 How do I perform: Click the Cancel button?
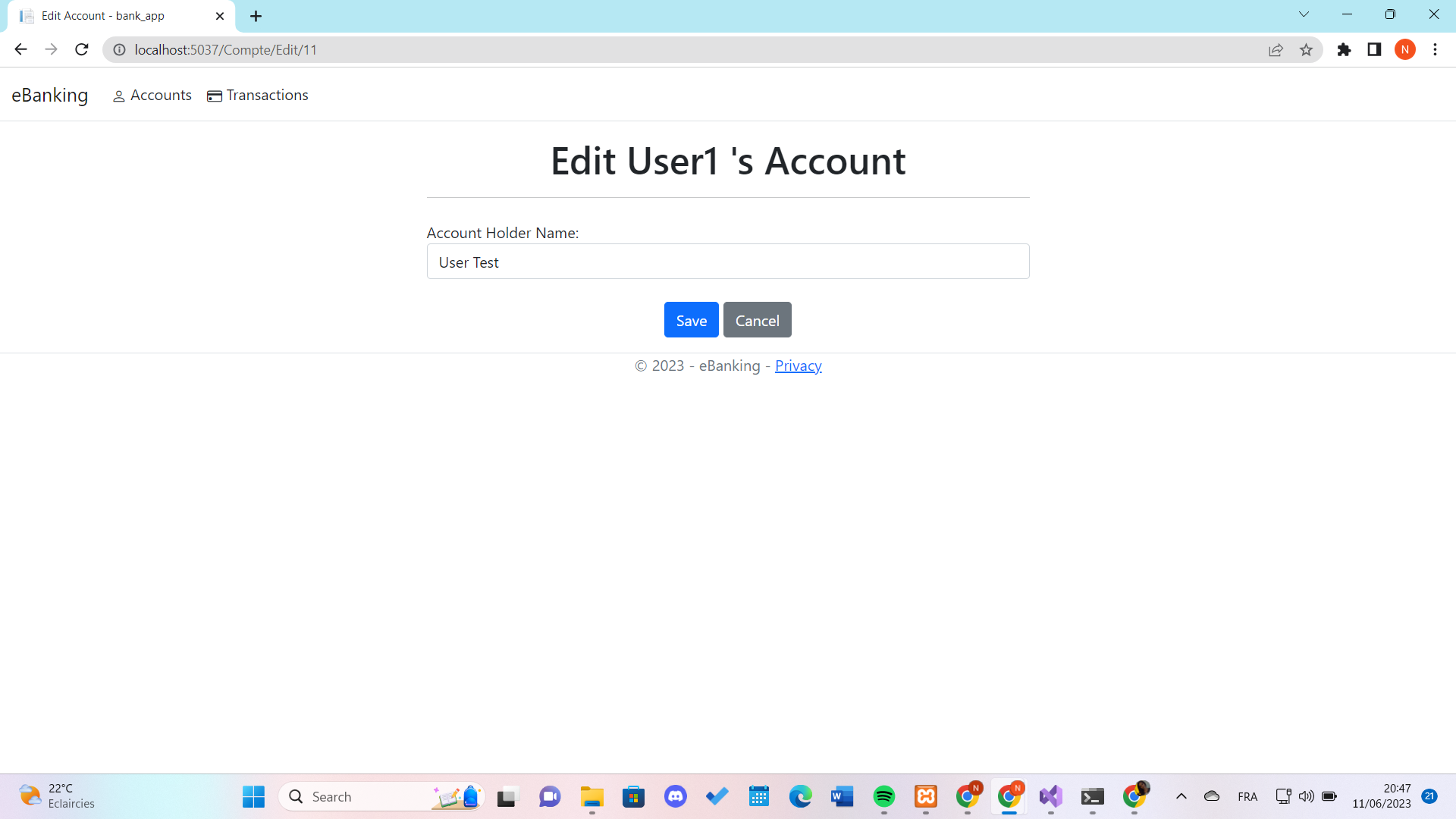[757, 320]
